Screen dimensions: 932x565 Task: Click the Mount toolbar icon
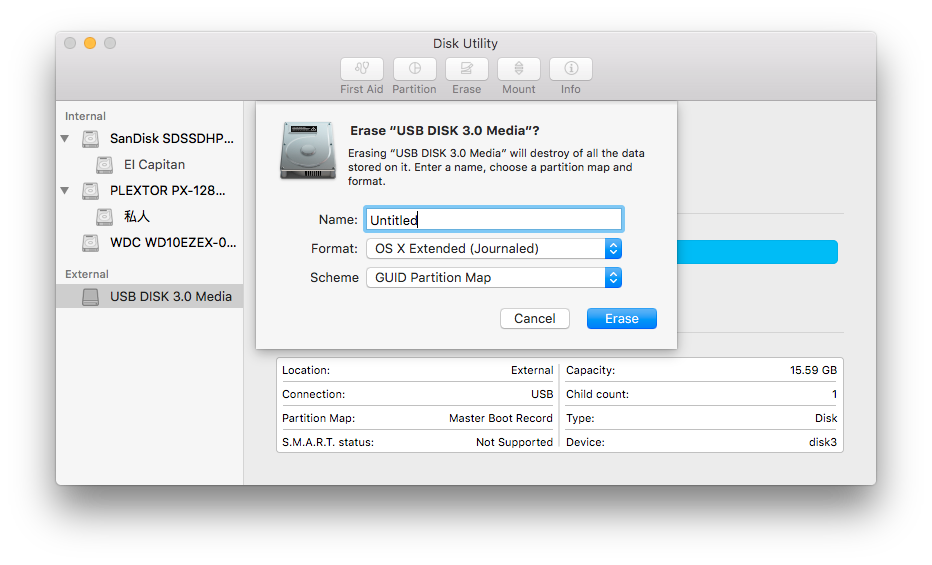tap(519, 69)
